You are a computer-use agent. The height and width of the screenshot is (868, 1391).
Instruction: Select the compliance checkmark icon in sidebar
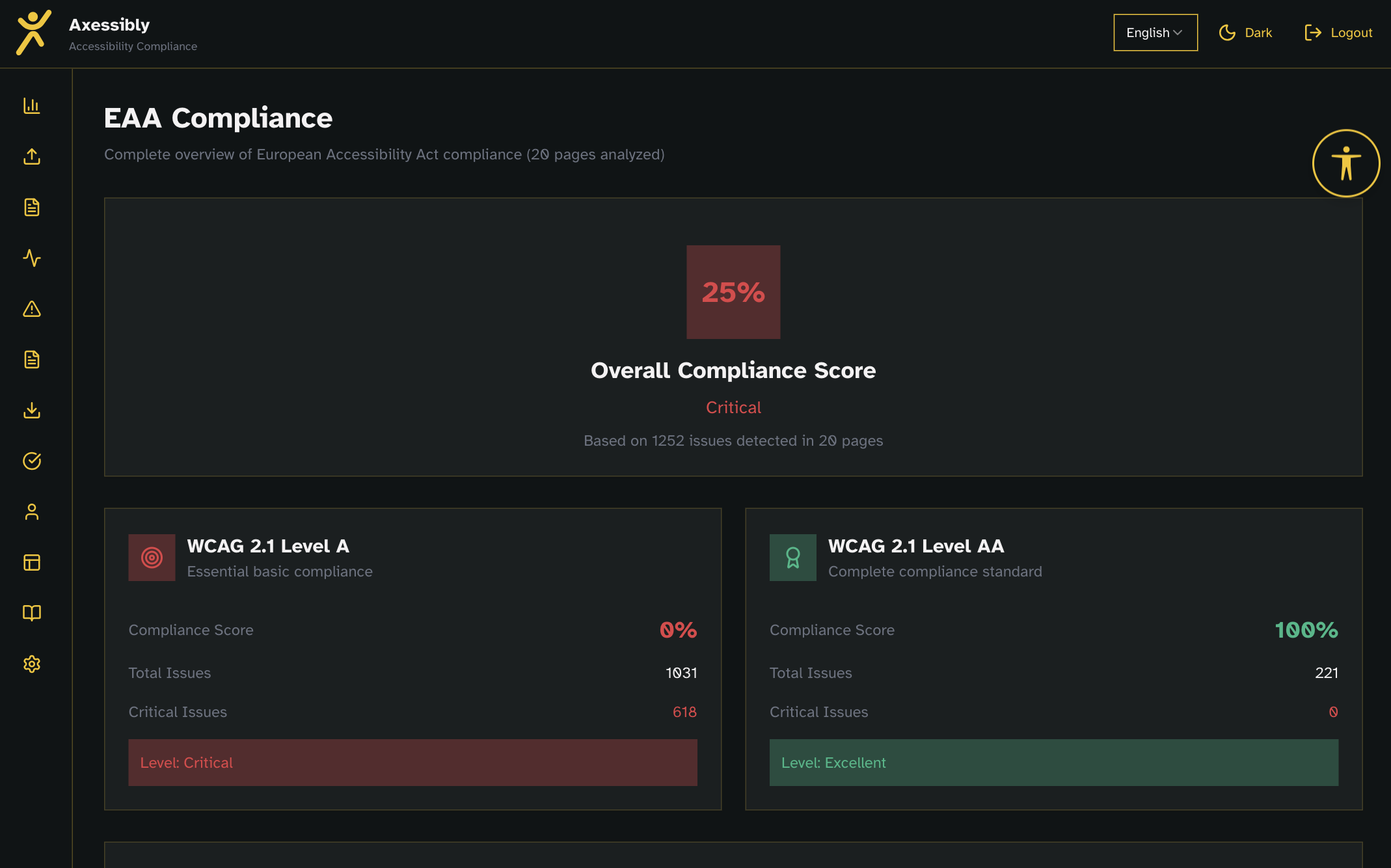(32, 461)
